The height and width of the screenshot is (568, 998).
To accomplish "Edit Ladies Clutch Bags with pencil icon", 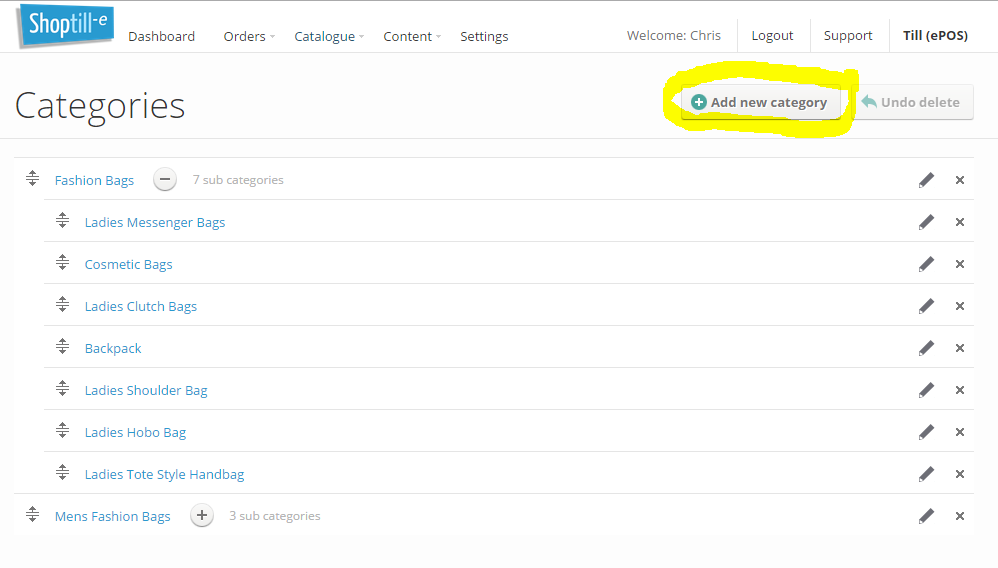I will tap(927, 306).
